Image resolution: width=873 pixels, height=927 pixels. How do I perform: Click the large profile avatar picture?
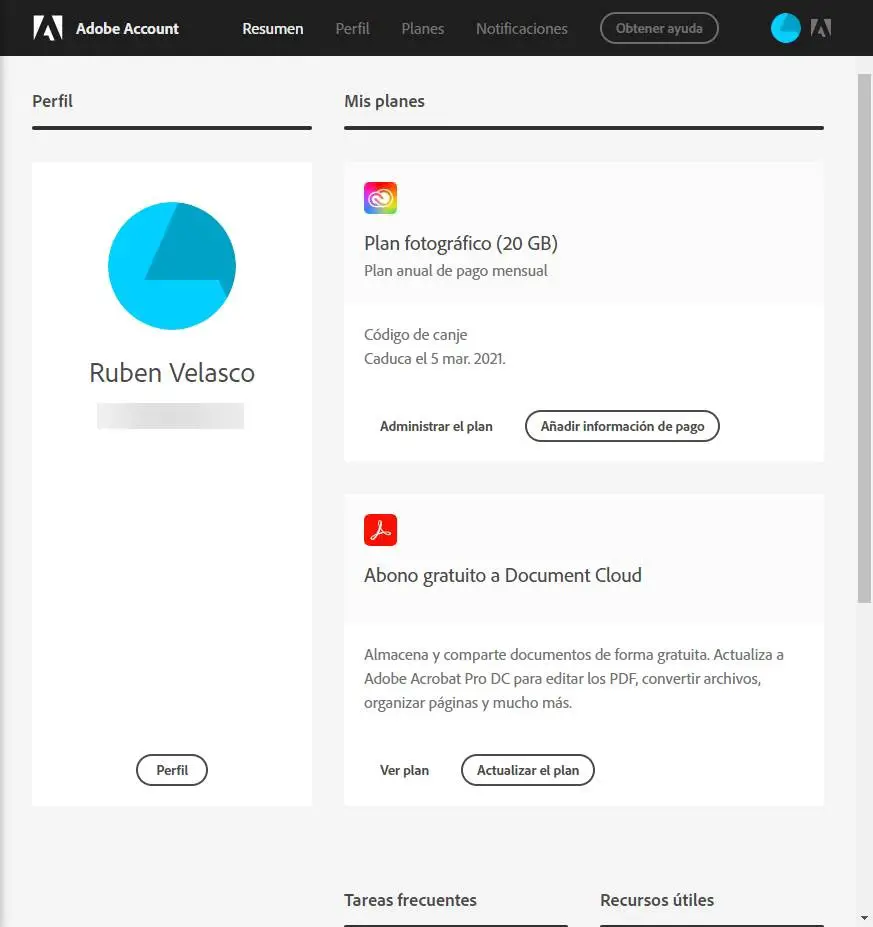172,266
